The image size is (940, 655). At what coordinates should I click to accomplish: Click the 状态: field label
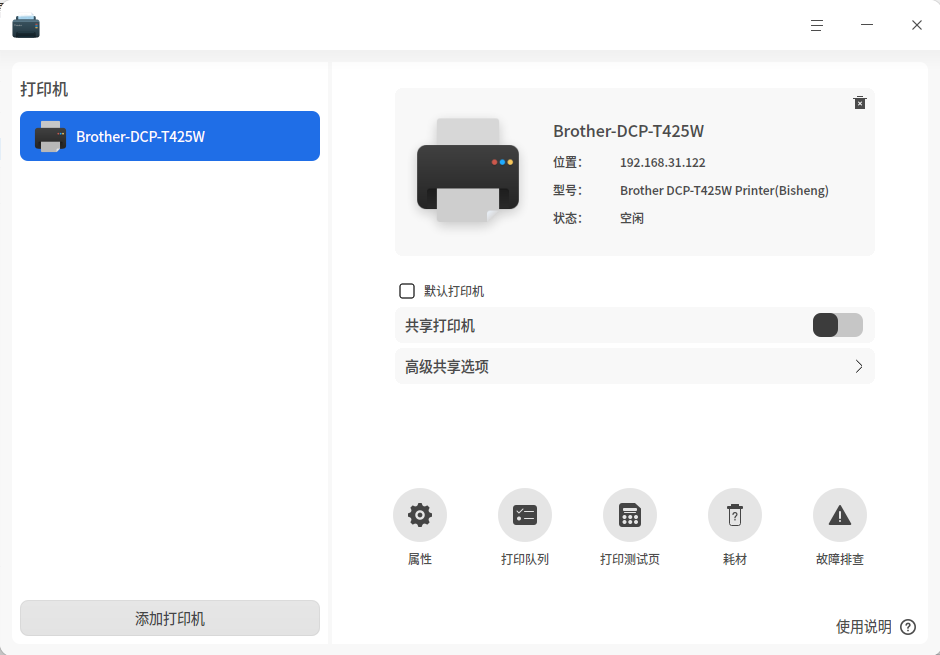click(x=567, y=218)
